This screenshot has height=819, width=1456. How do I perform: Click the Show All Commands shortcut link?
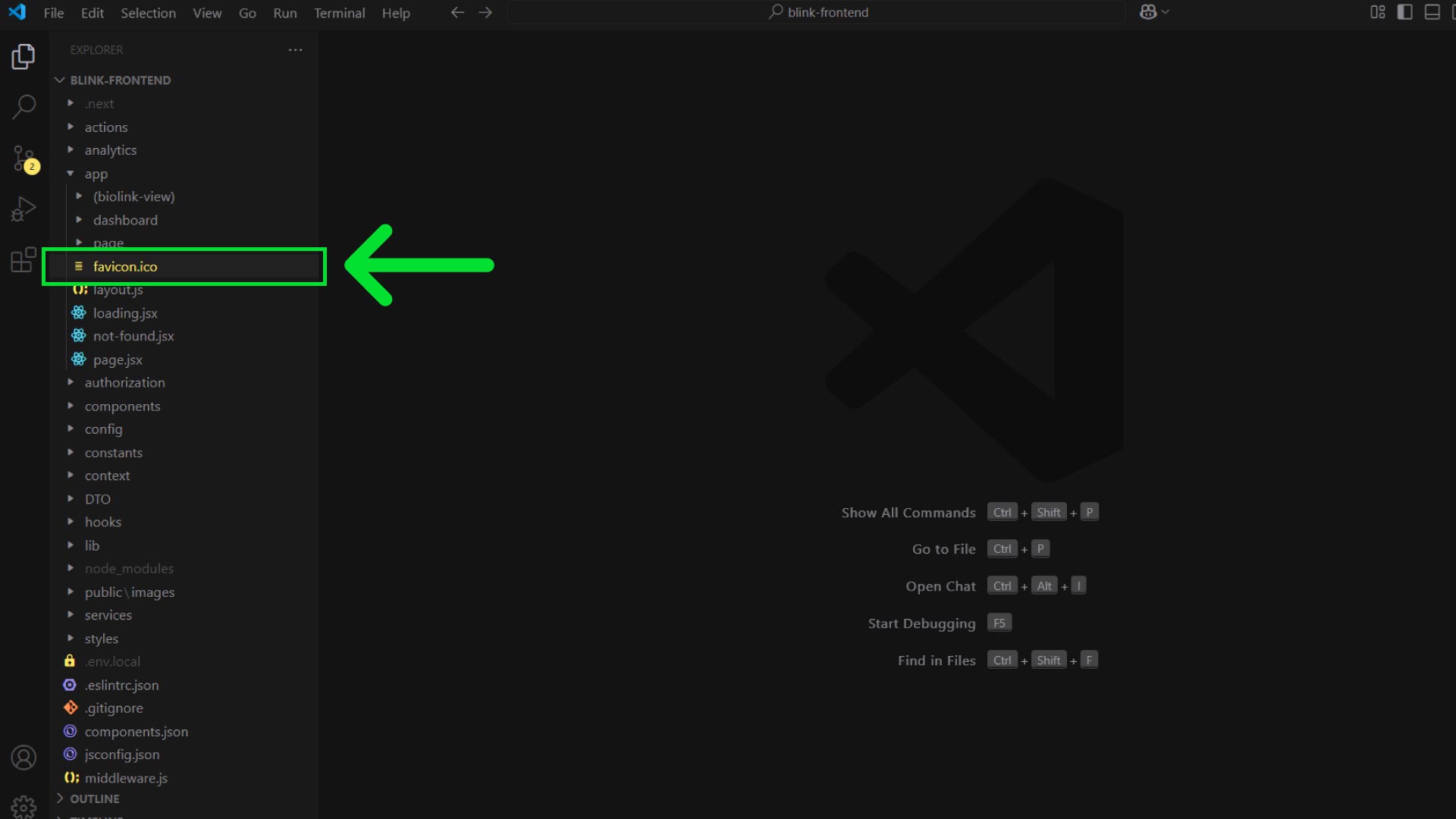[x=908, y=512]
